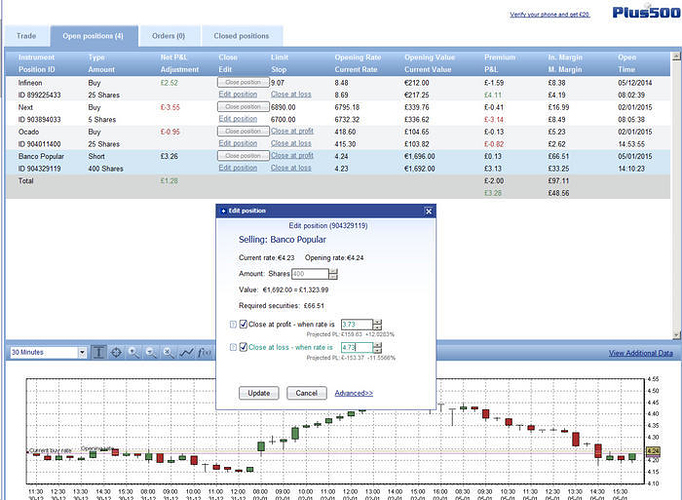The image size is (682, 500).
Task: Open Edit position link for Banco Popular
Action: [x=238, y=168]
